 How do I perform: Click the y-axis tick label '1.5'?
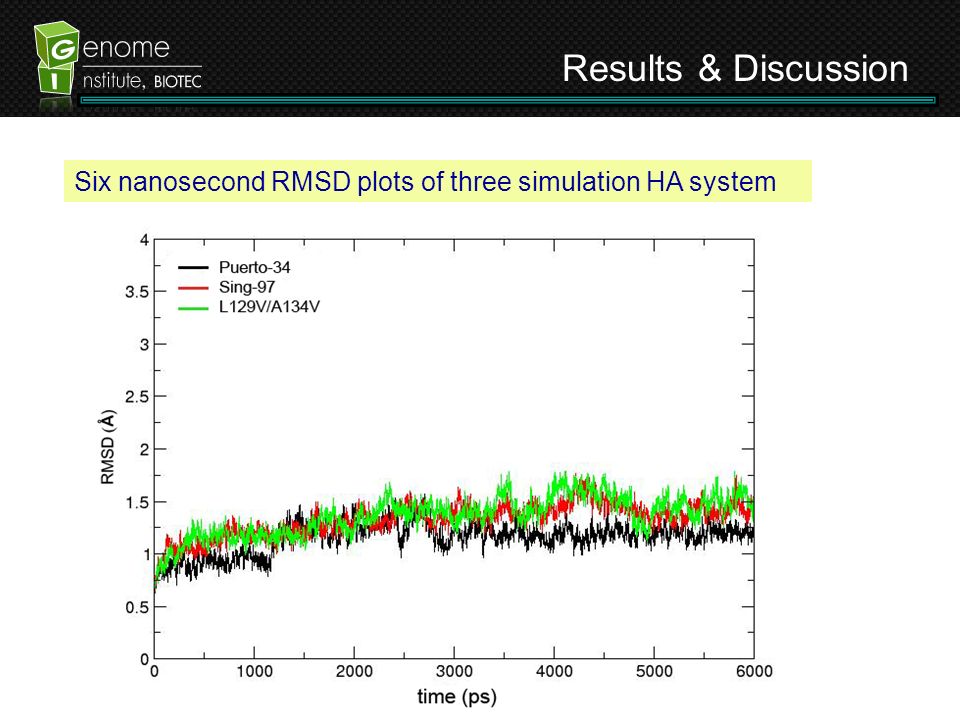pos(137,503)
